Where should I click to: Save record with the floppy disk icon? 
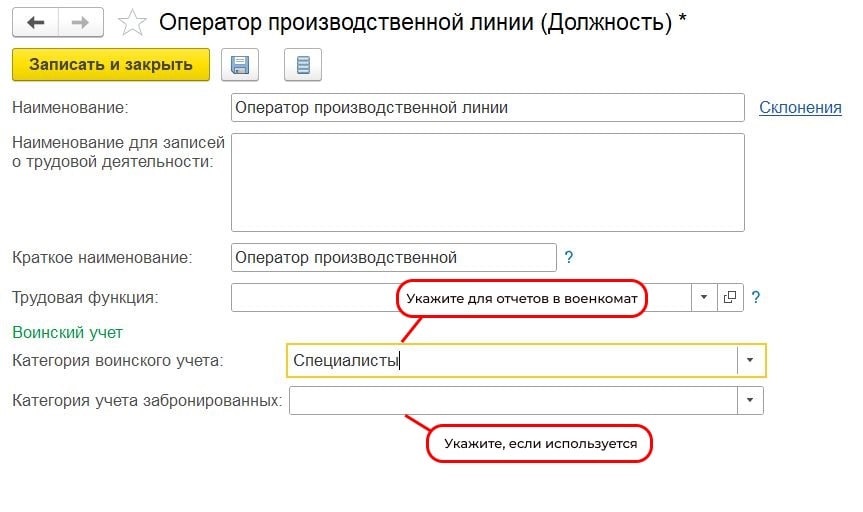click(x=240, y=65)
